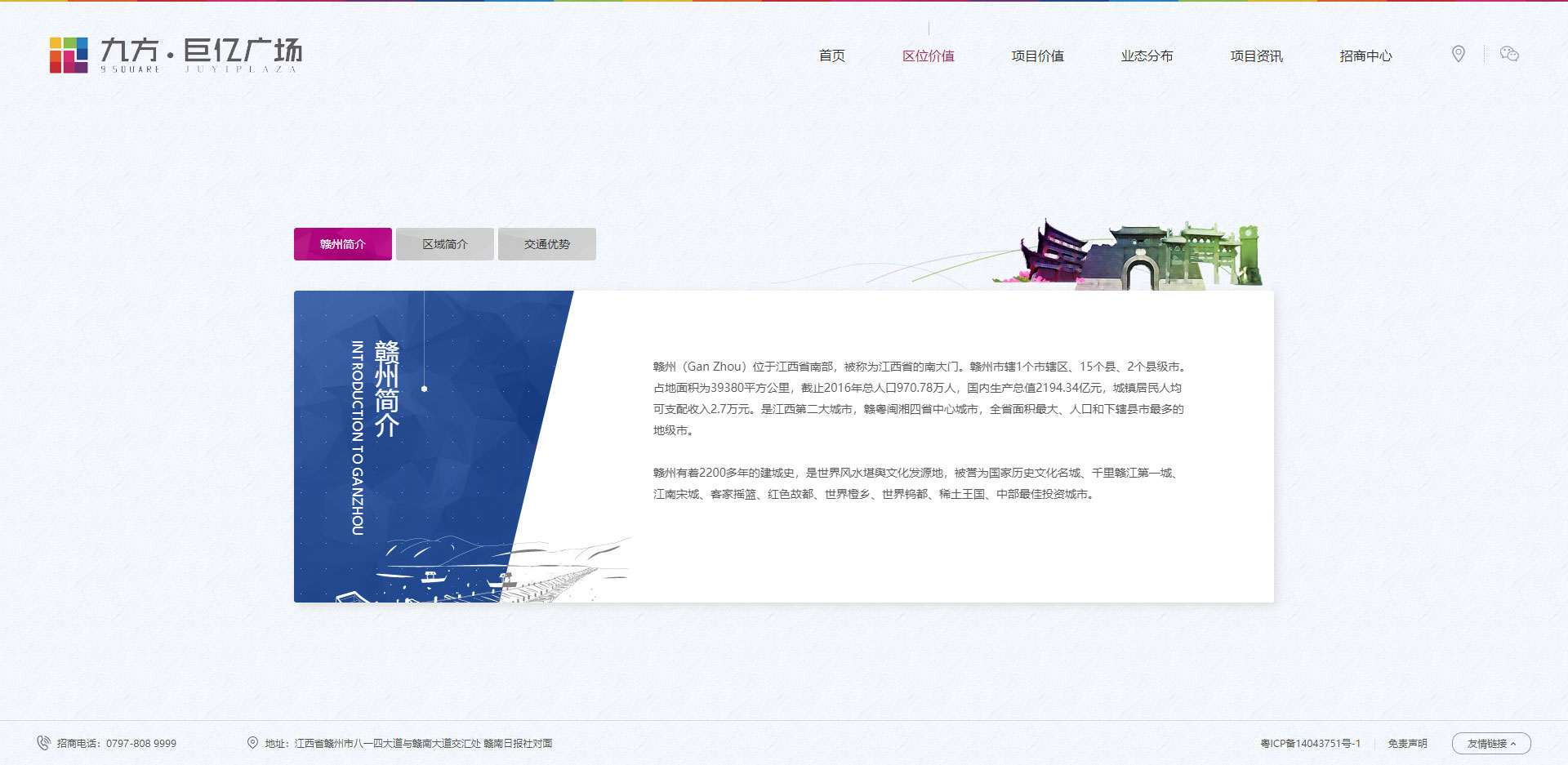
Task: Open the WeChat icon in the top navigation
Action: [x=1509, y=54]
